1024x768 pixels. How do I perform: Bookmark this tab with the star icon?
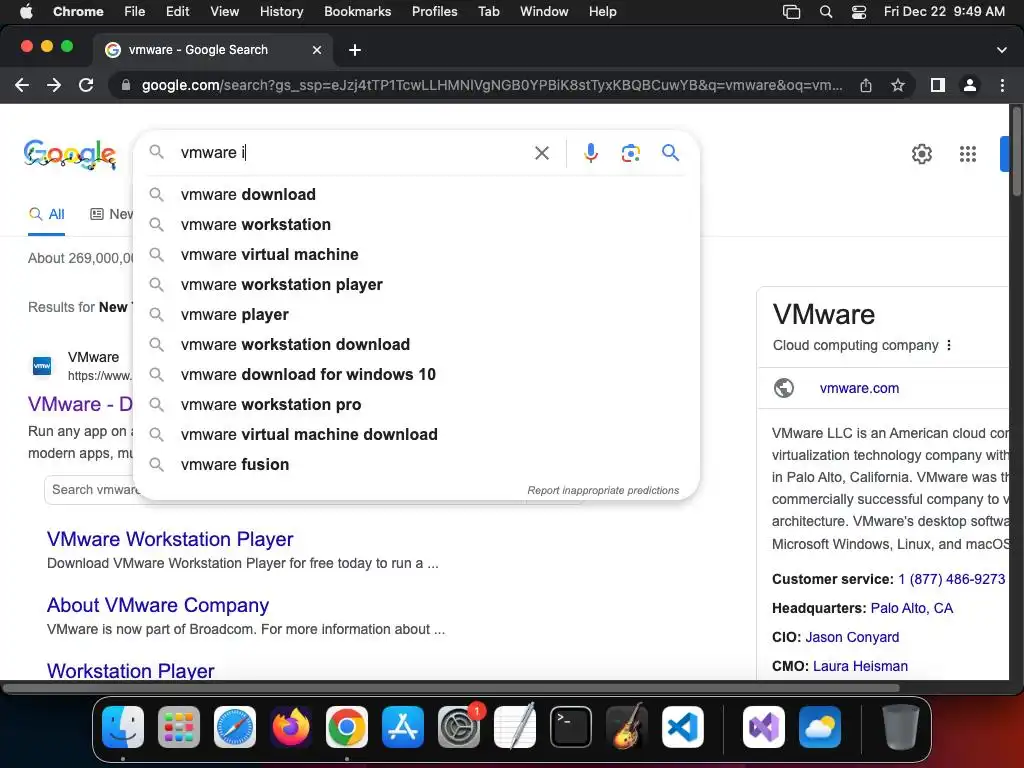point(898,85)
